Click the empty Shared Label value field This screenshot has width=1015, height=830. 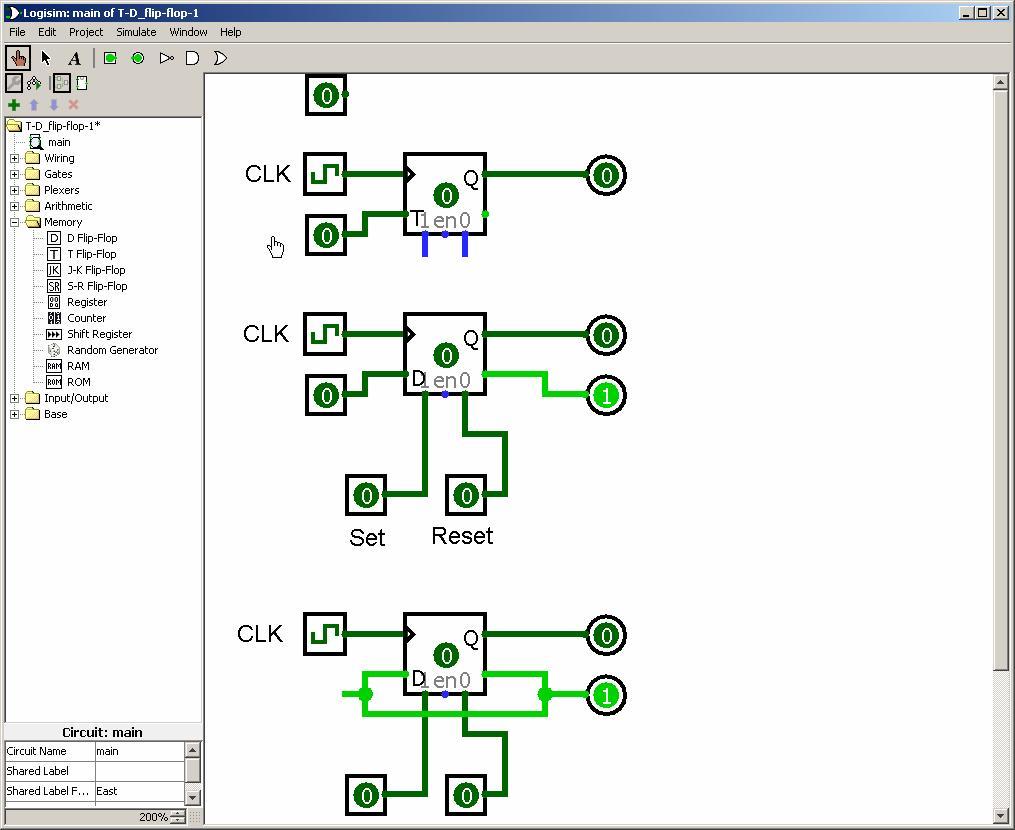[140, 771]
